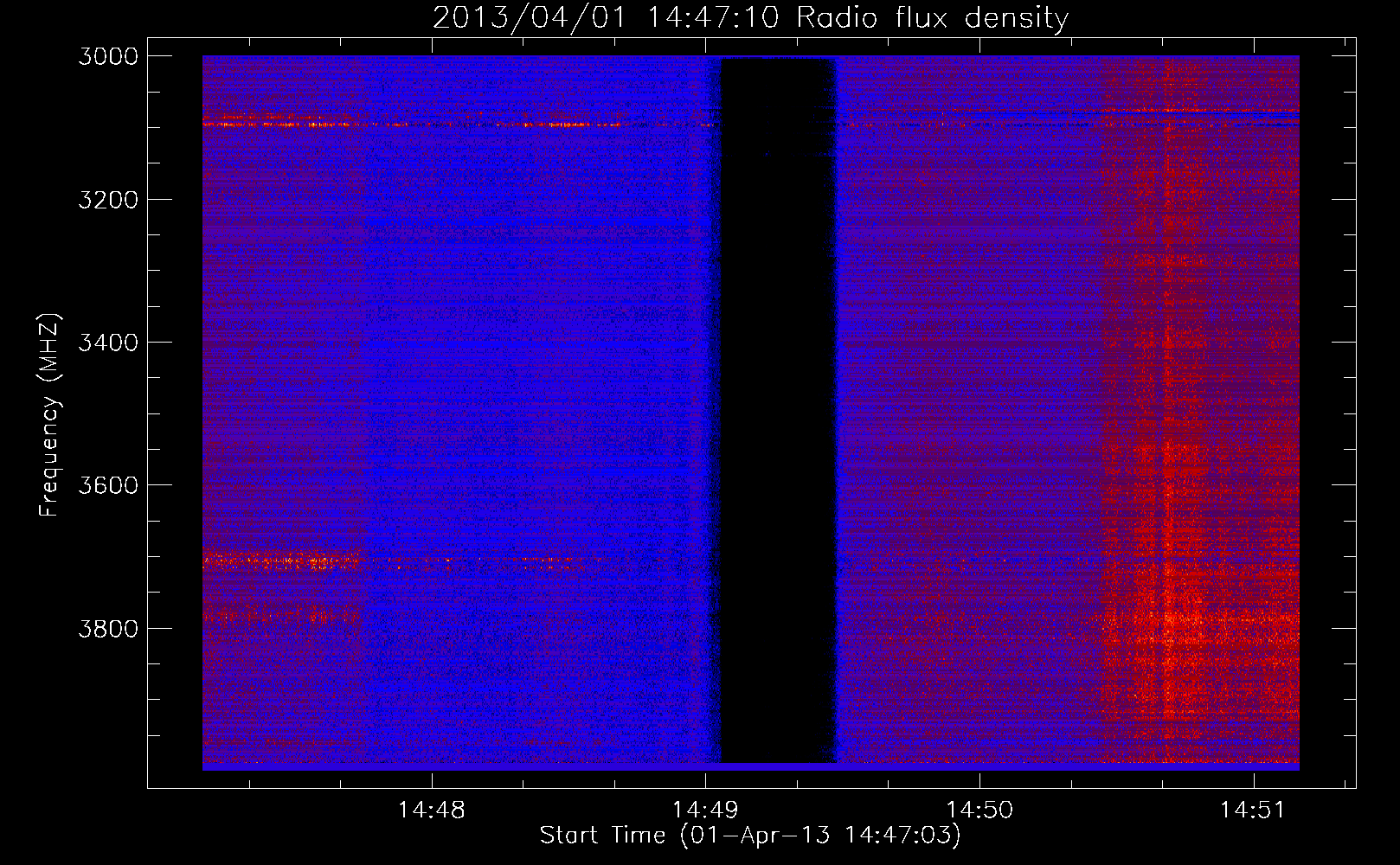
Task: Click the "Start Time (01-Apr-13 14:47:03)" axis title
Action: click(750, 836)
